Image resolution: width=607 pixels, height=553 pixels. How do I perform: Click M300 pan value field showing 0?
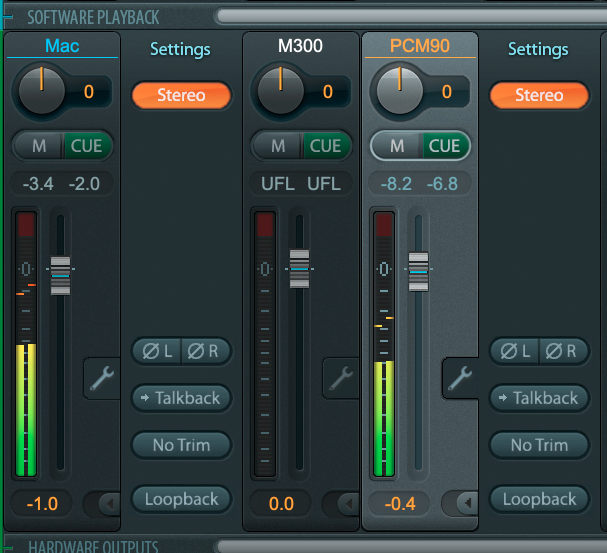328,92
